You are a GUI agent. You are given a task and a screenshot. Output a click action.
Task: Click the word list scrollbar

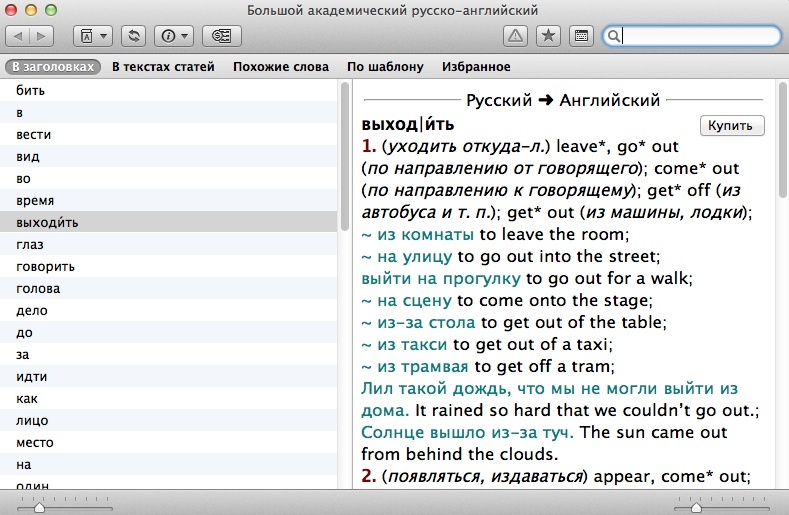(x=345, y=156)
